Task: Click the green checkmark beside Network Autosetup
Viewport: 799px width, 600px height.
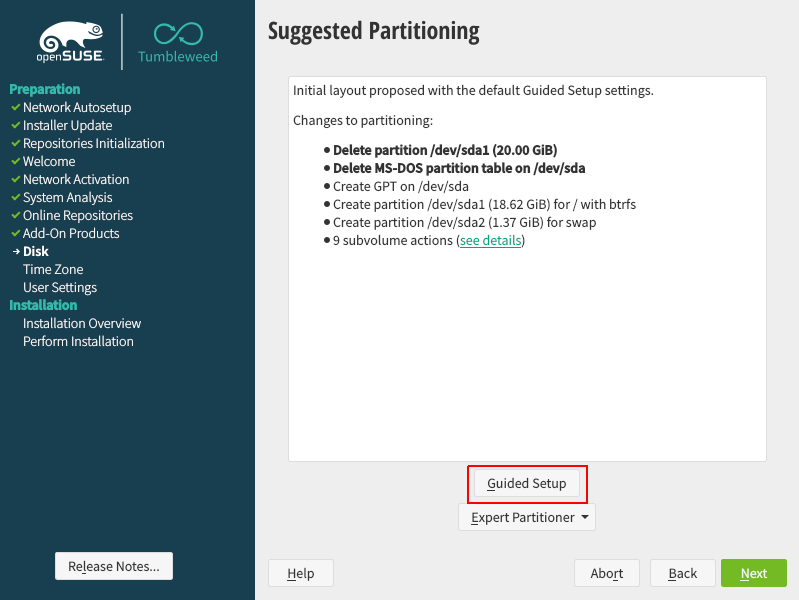Action: [x=15, y=107]
